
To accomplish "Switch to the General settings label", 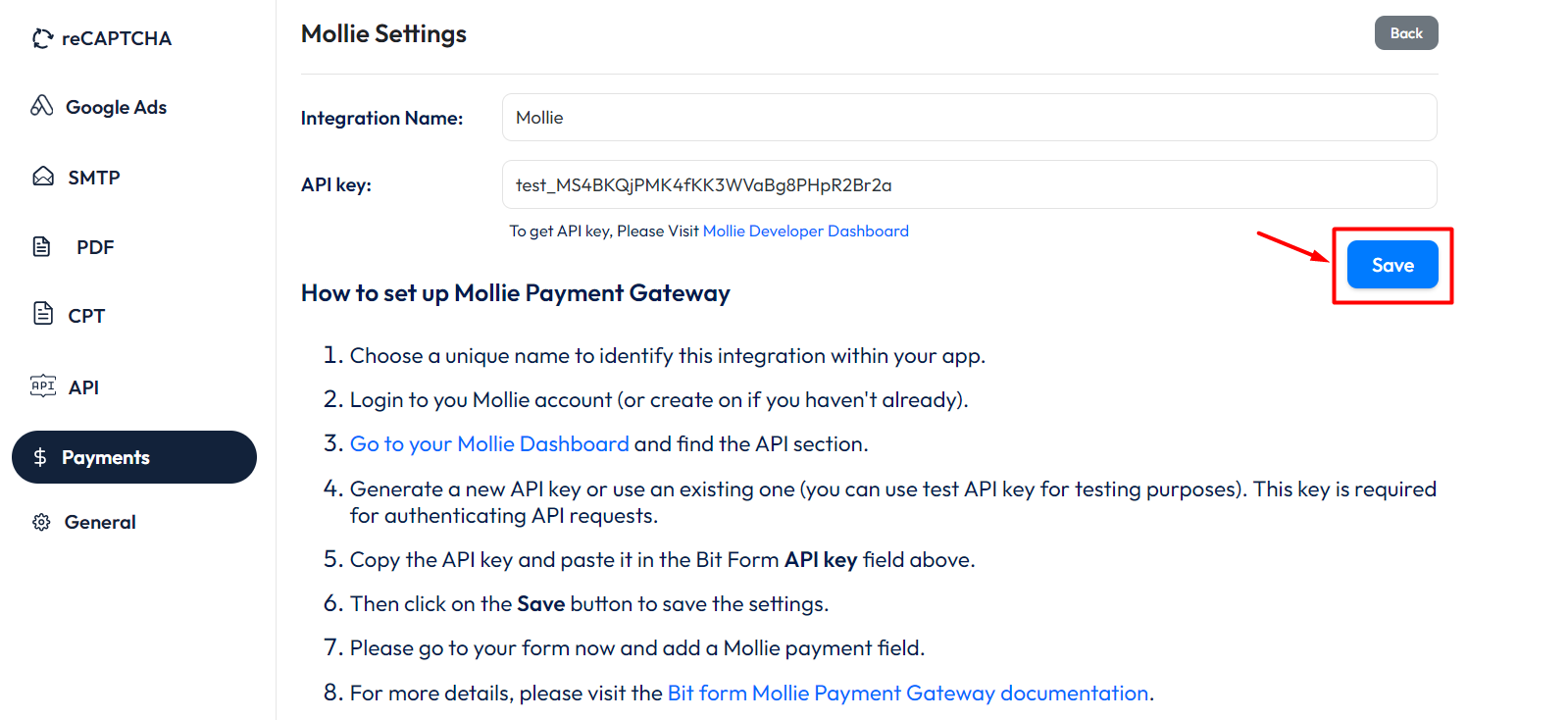I will [x=100, y=522].
